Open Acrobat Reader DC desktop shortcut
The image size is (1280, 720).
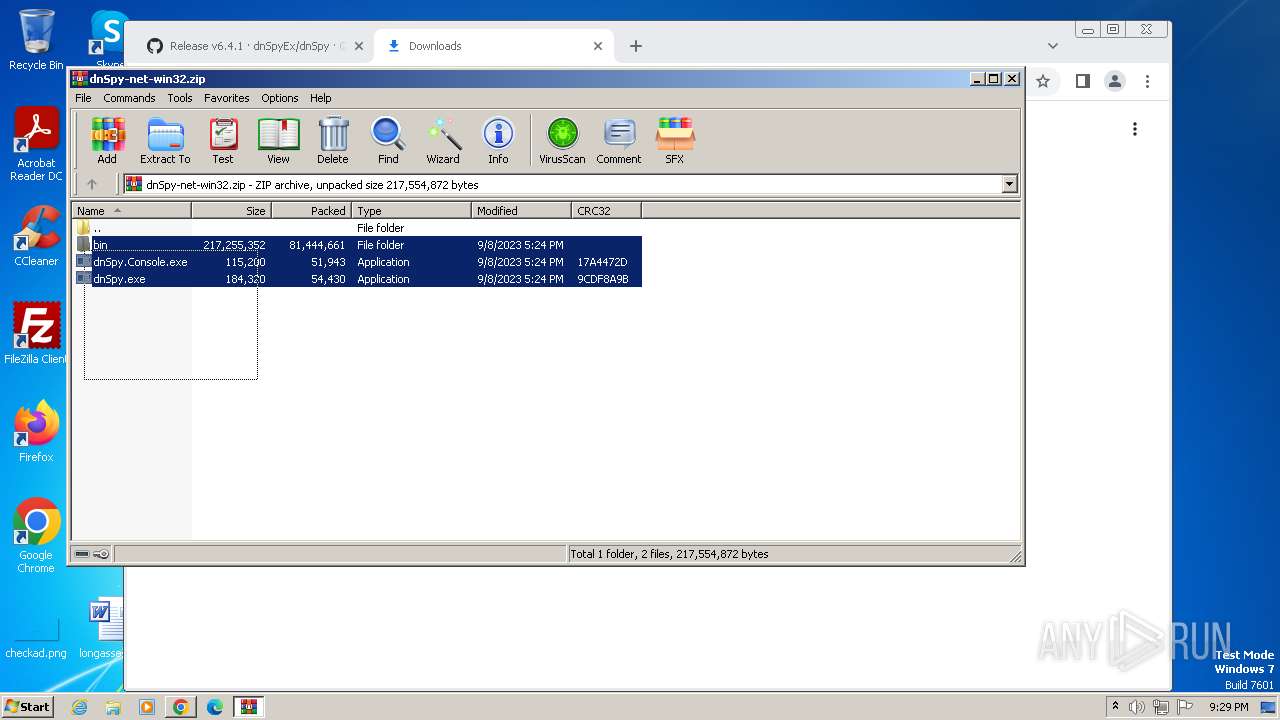coord(36,145)
